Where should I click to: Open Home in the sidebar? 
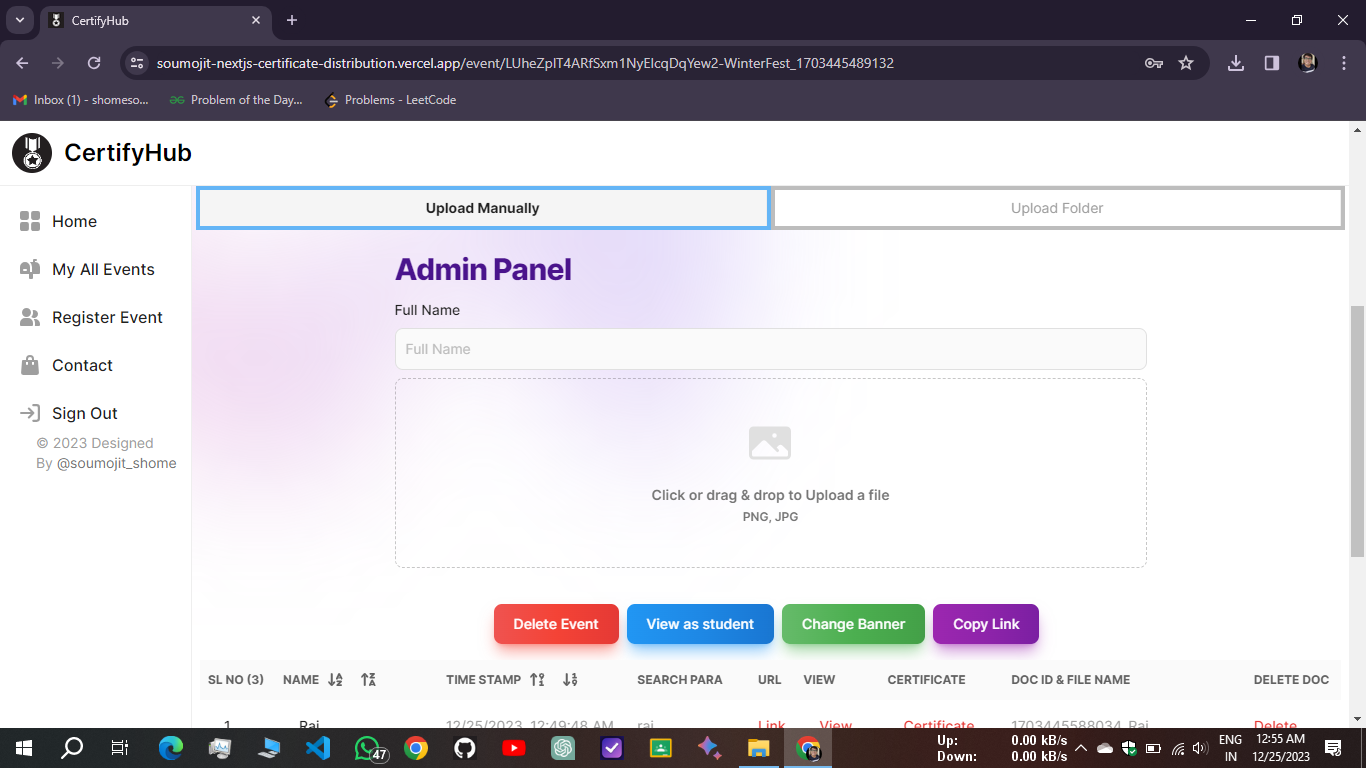tap(74, 221)
